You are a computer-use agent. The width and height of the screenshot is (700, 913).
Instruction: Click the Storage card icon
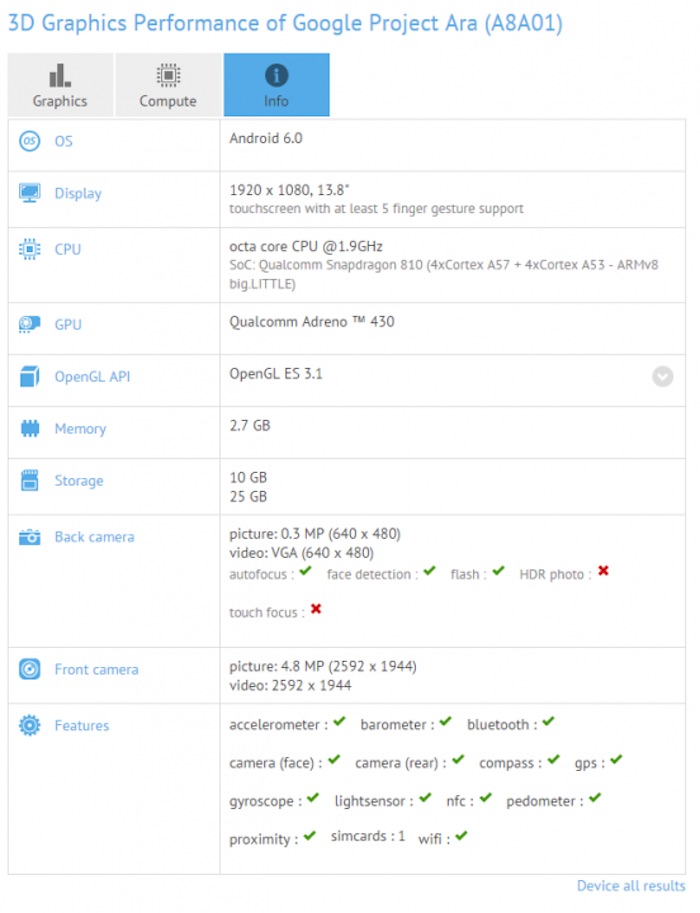[x=30, y=480]
